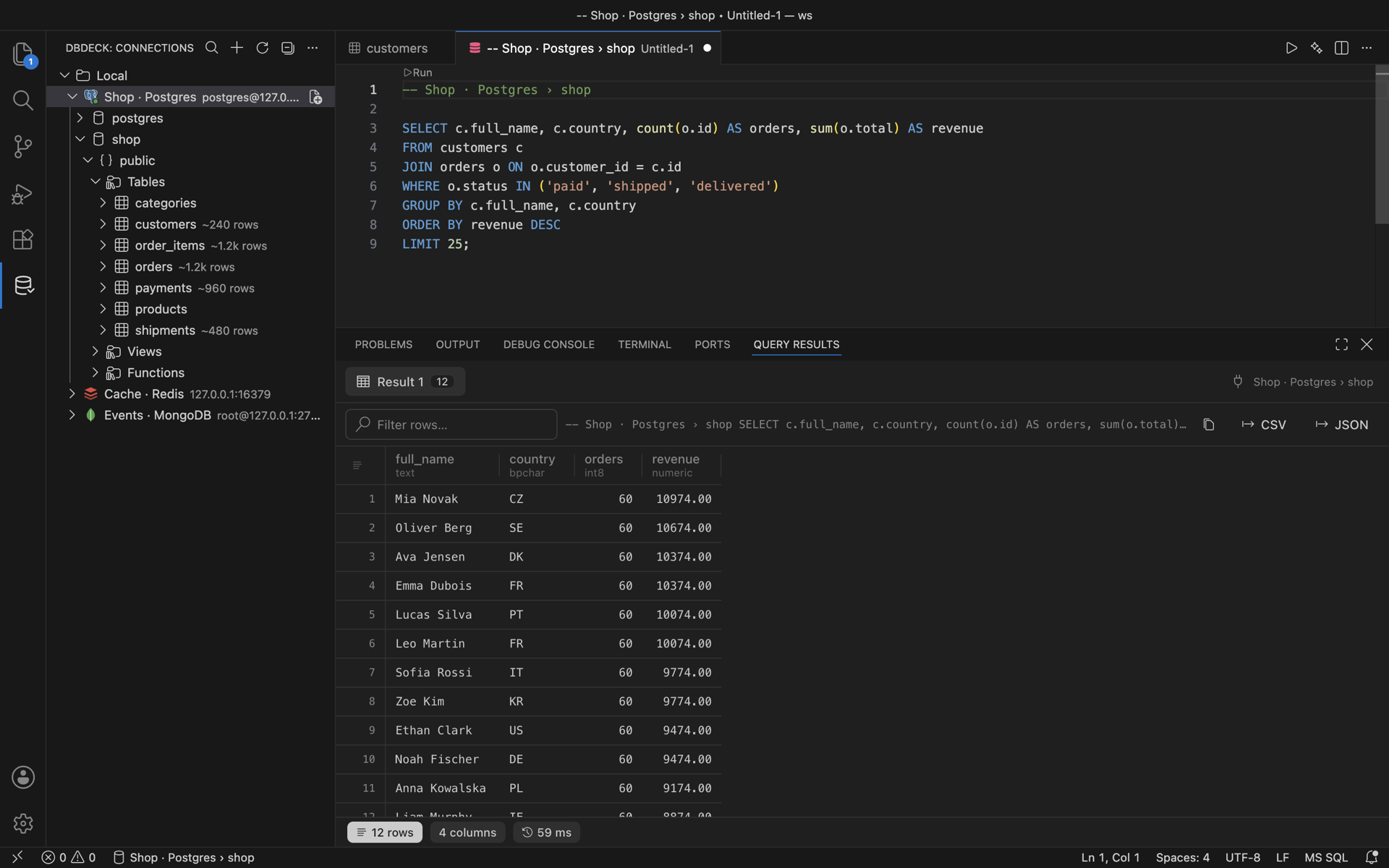Export results as JSON

click(1341, 425)
